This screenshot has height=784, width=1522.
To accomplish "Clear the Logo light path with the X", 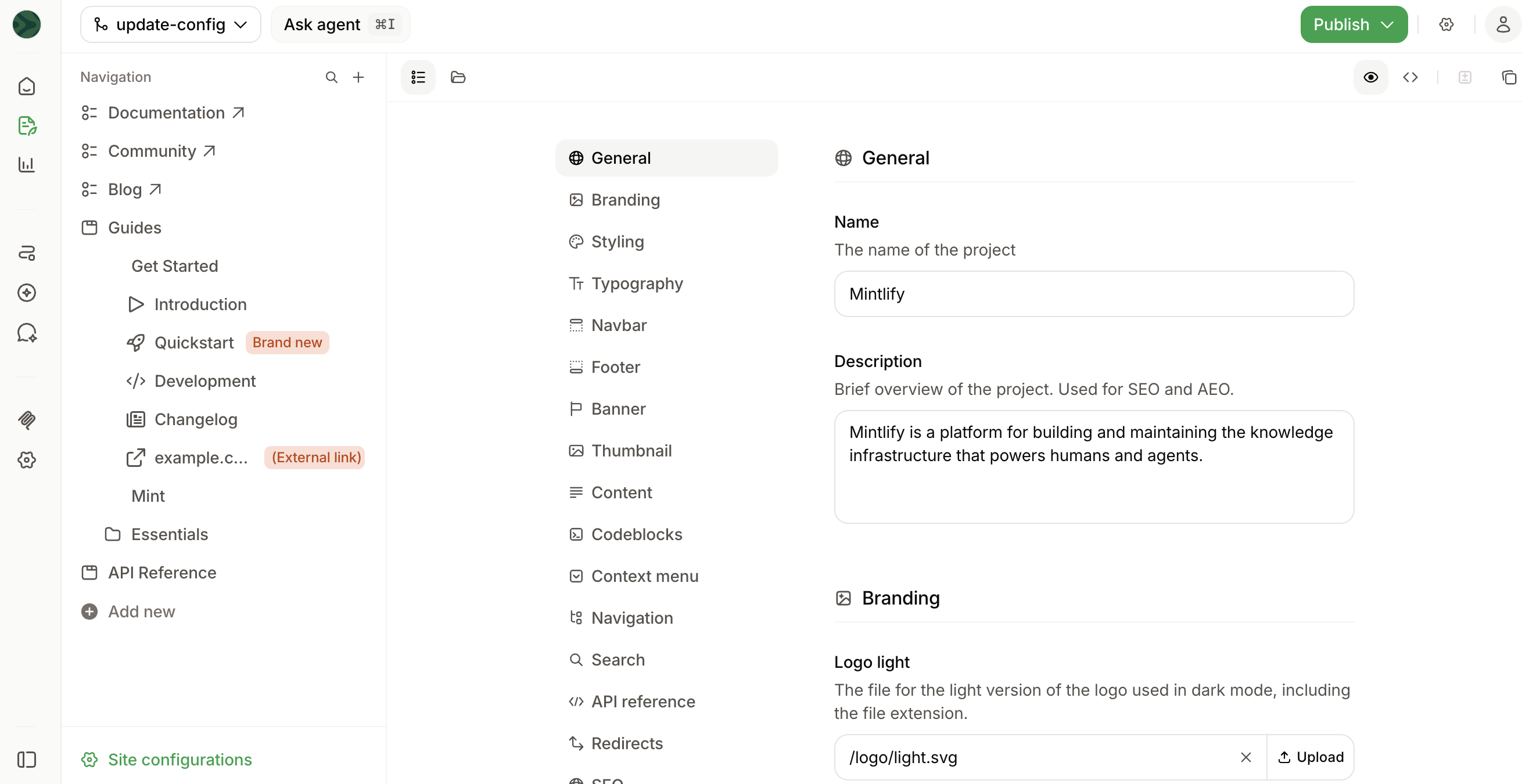I will [x=1246, y=757].
